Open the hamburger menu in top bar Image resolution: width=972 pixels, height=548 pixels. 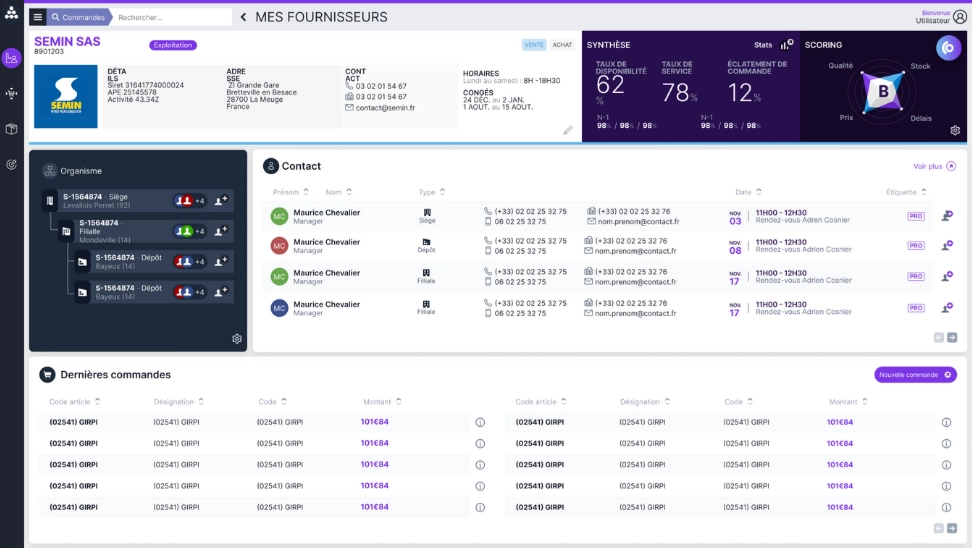[37, 17]
